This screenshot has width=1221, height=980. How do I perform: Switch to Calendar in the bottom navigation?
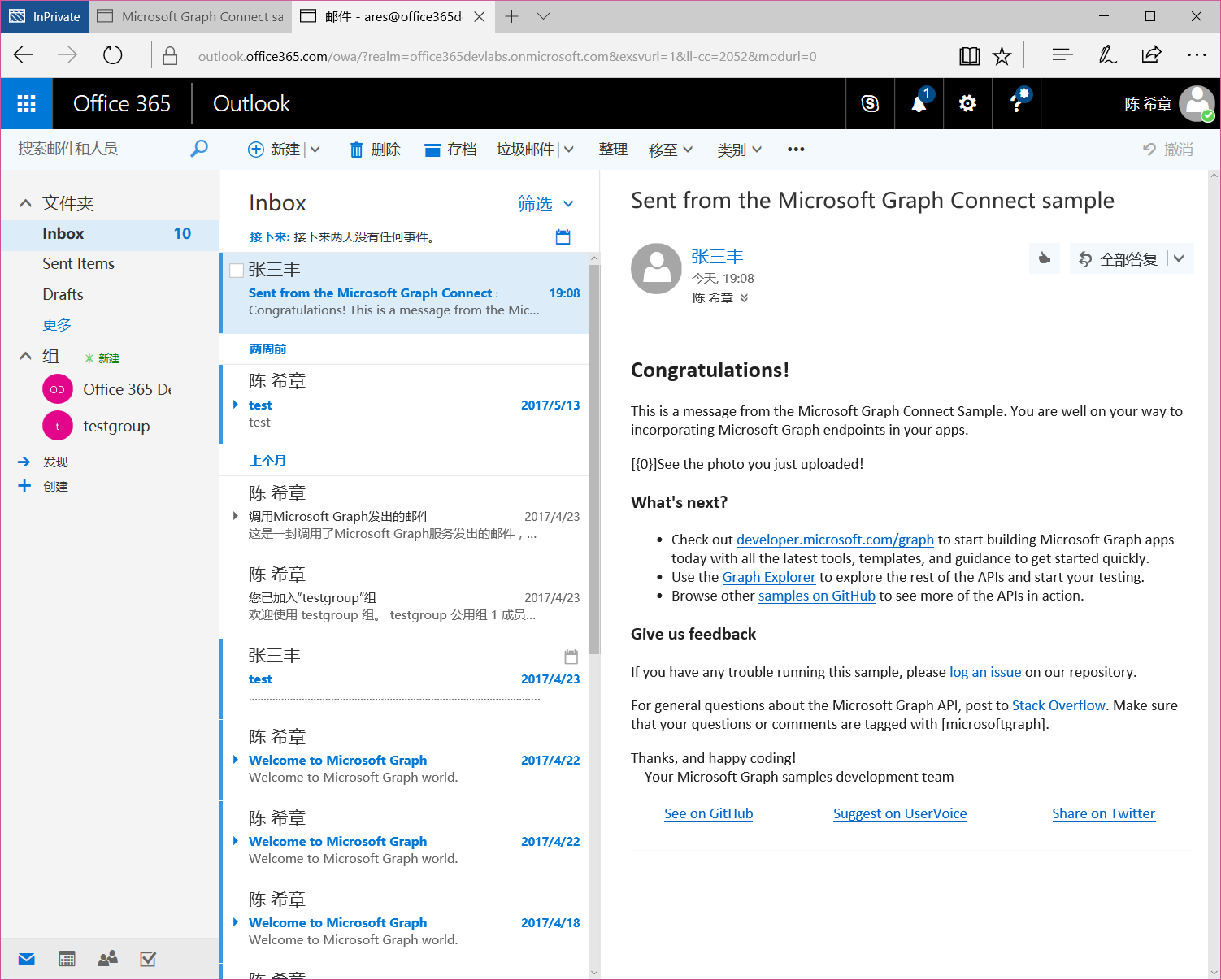pyautogui.click(x=67, y=959)
